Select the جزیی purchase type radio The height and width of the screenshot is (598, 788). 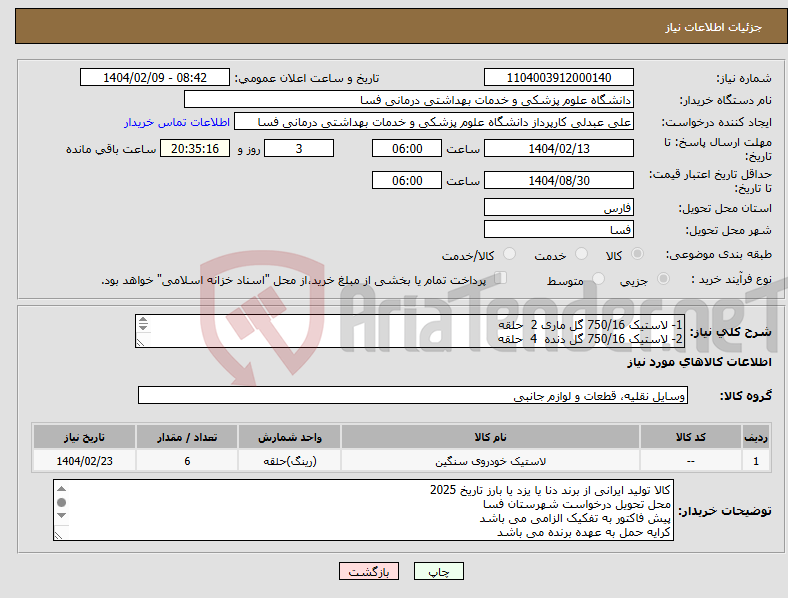tap(663, 278)
